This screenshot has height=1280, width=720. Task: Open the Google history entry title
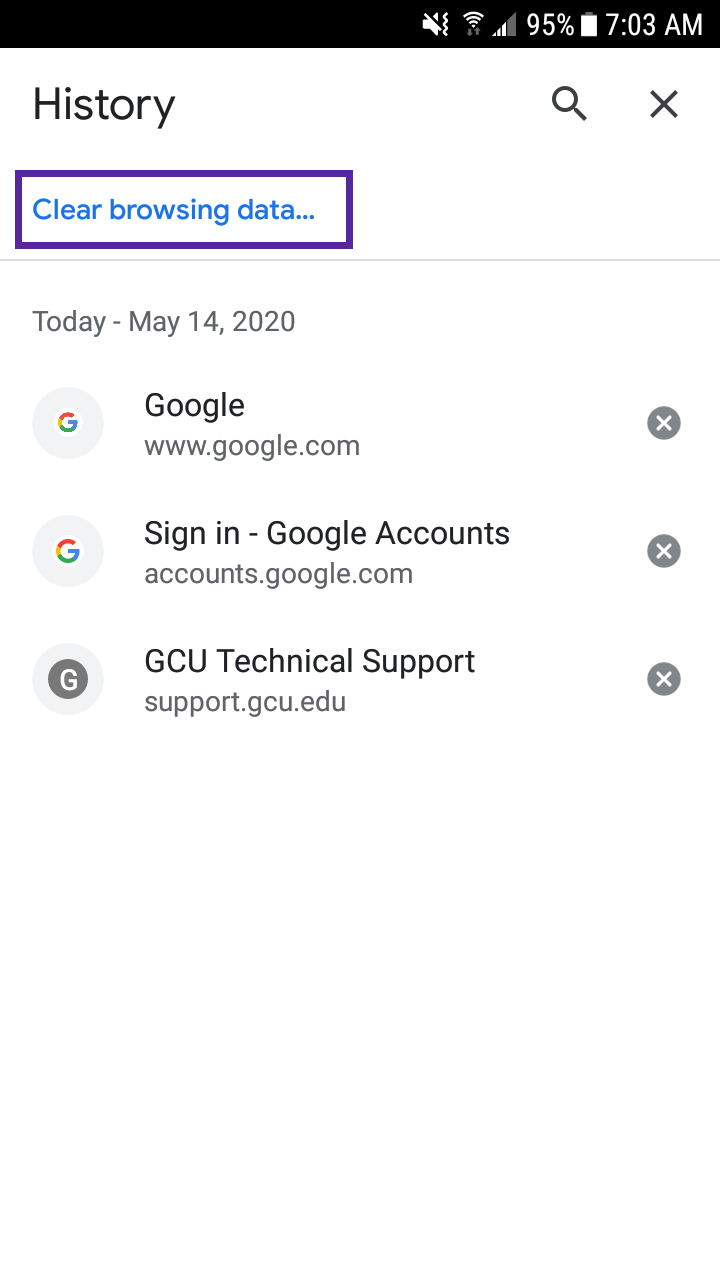(x=195, y=405)
